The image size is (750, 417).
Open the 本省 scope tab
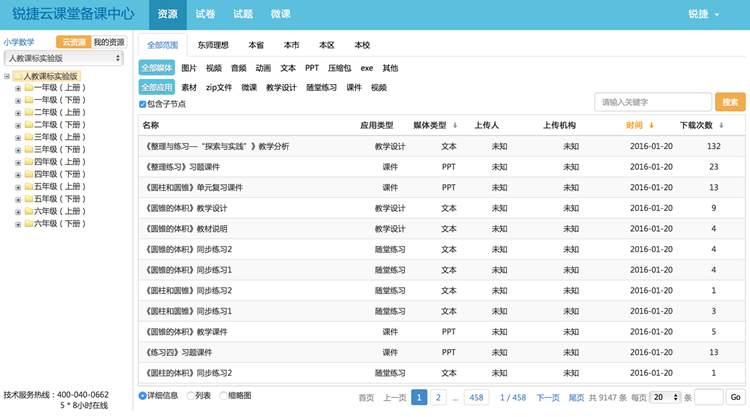pyautogui.click(x=256, y=45)
